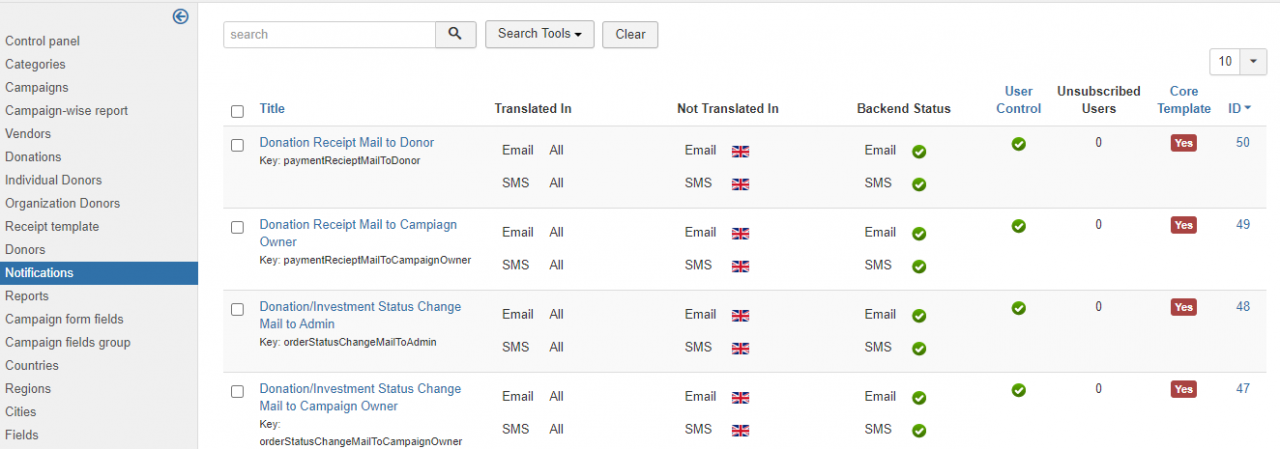Tick checkbox for Donation/Investment Status Change Mail to Admin
This screenshot has width=1280, height=449.
(237, 309)
